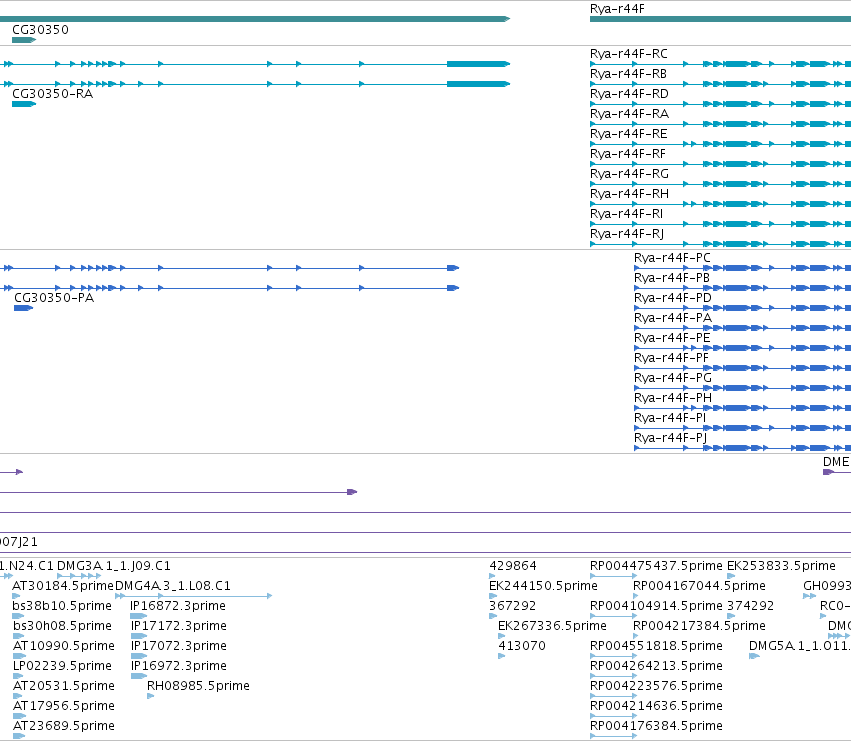This screenshot has width=851, height=741.
Task: Click EST IP16972.3prime
Action: (179, 666)
